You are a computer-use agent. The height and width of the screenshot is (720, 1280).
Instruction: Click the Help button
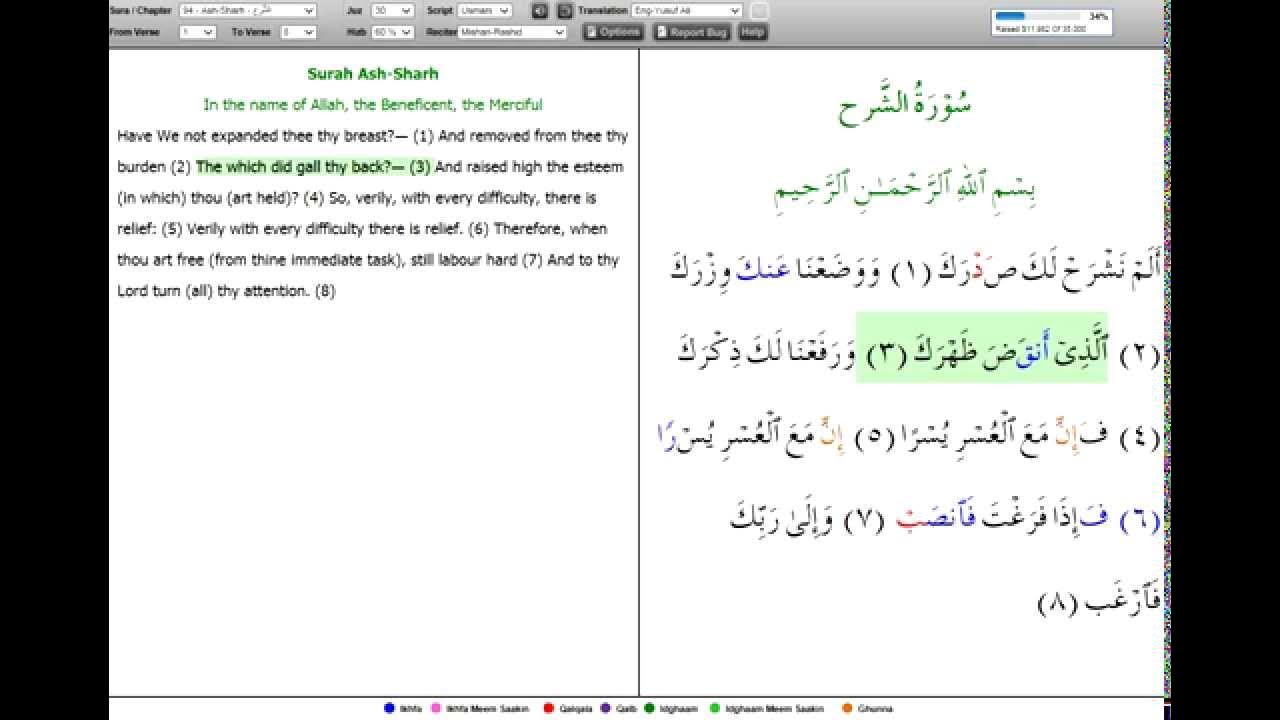tap(753, 32)
